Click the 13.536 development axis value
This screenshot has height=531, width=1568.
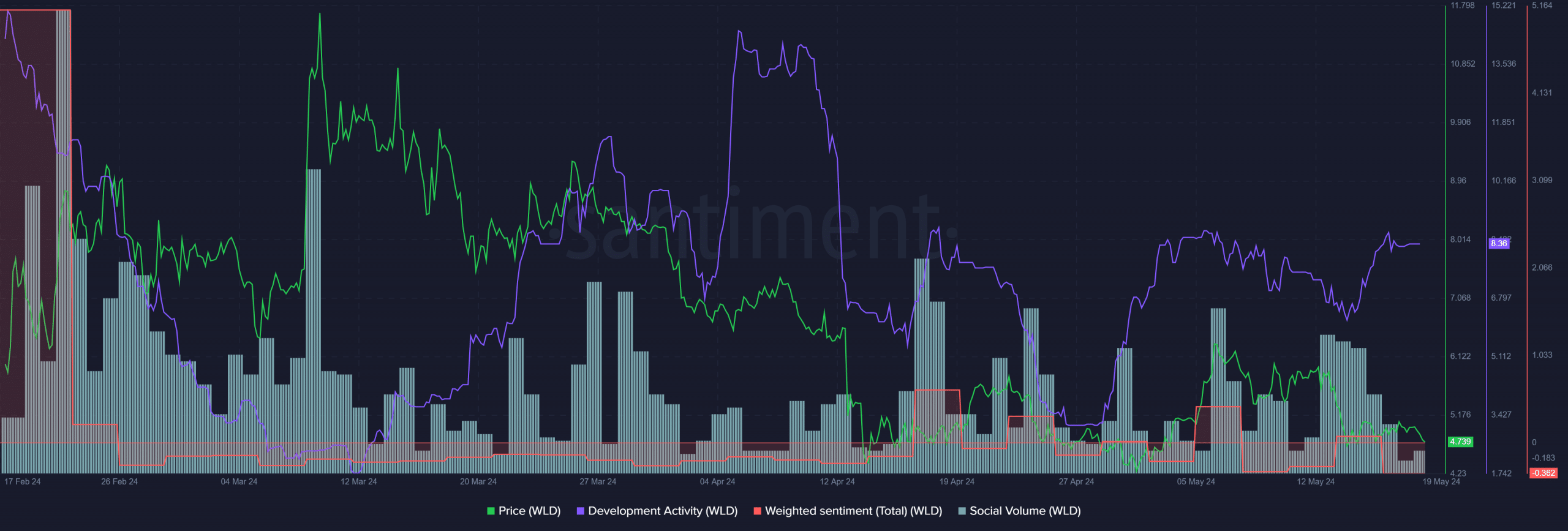[1504, 64]
